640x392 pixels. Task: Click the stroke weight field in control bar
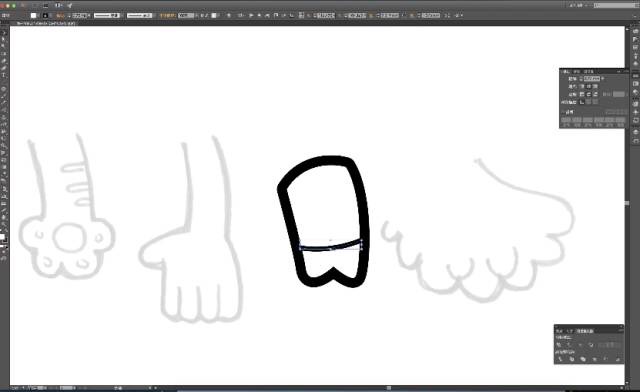[80, 16]
